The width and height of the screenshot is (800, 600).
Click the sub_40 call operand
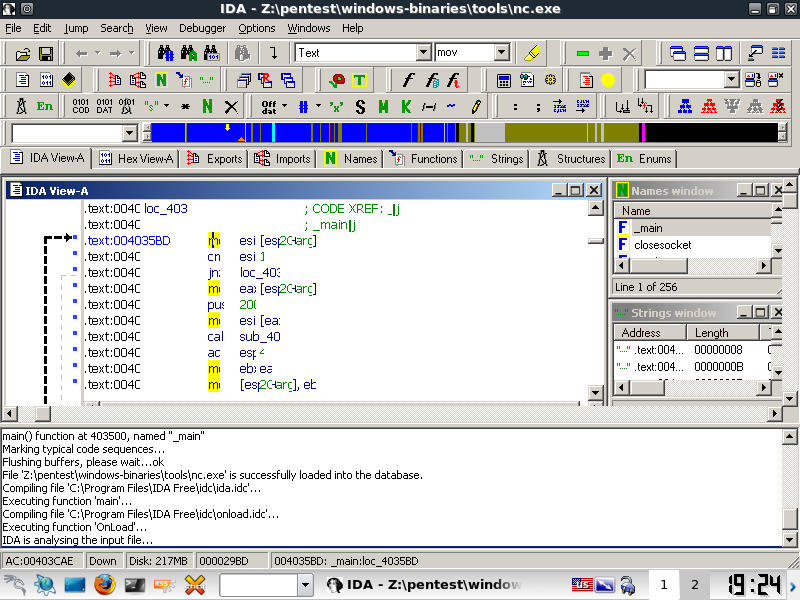[260, 337]
